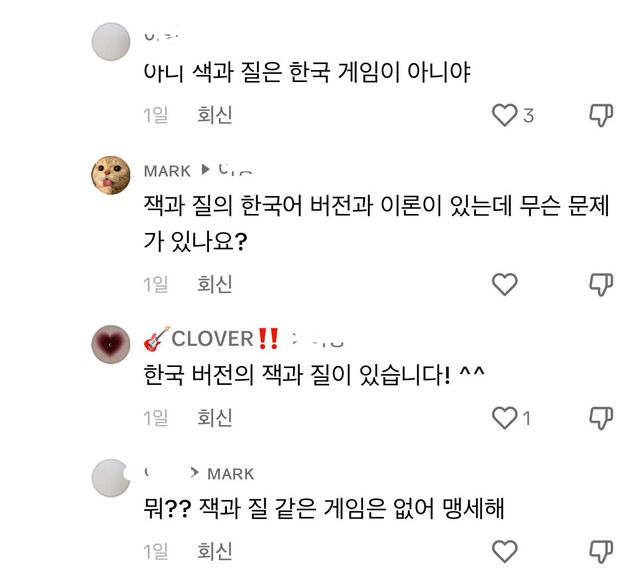Like CLOVER's comment with 1 like

[x=505, y=417]
